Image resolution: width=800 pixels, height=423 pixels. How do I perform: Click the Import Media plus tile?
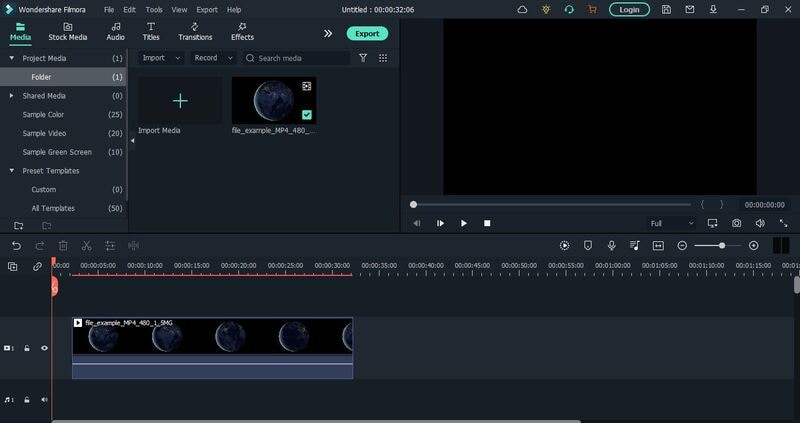[x=180, y=101]
